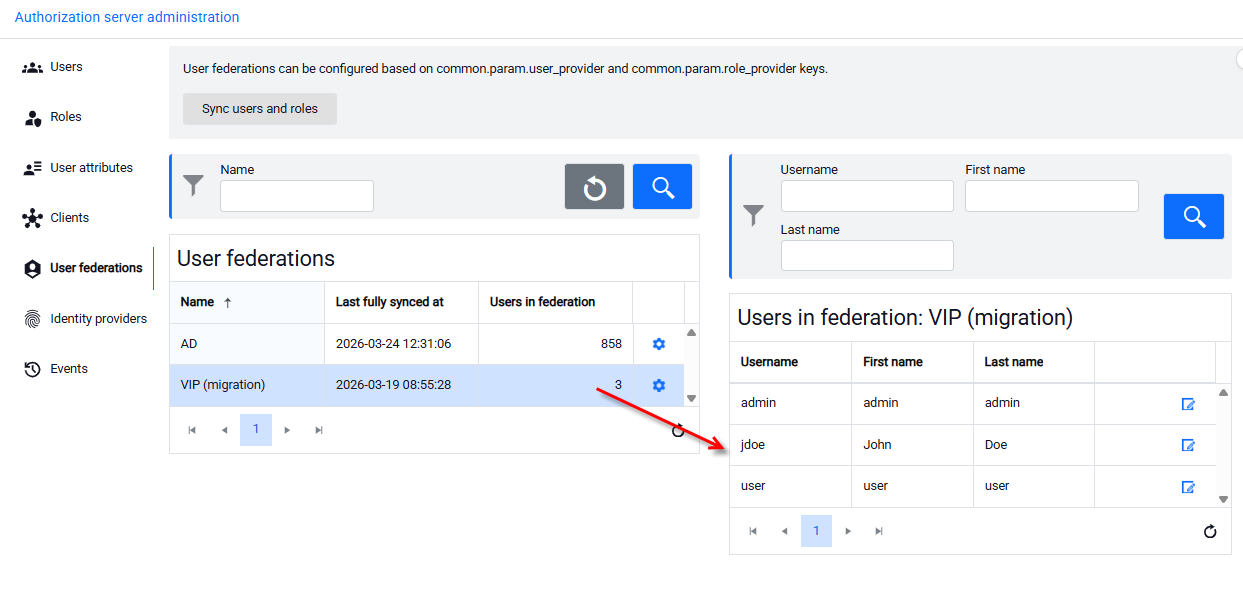Refresh the Users in federation table

pyautogui.click(x=1210, y=531)
